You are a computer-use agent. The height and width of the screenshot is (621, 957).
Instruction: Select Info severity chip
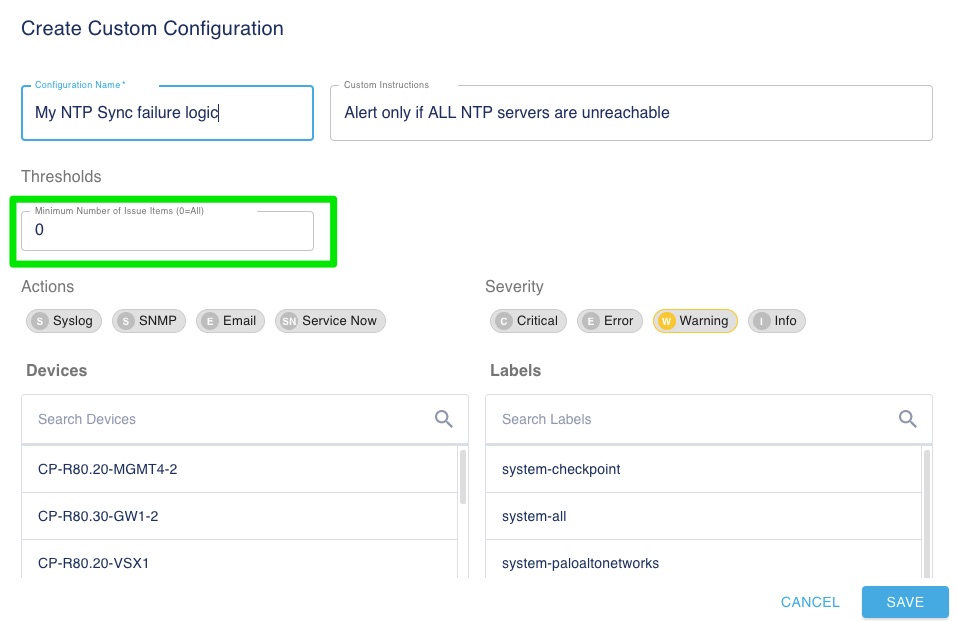tap(777, 321)
